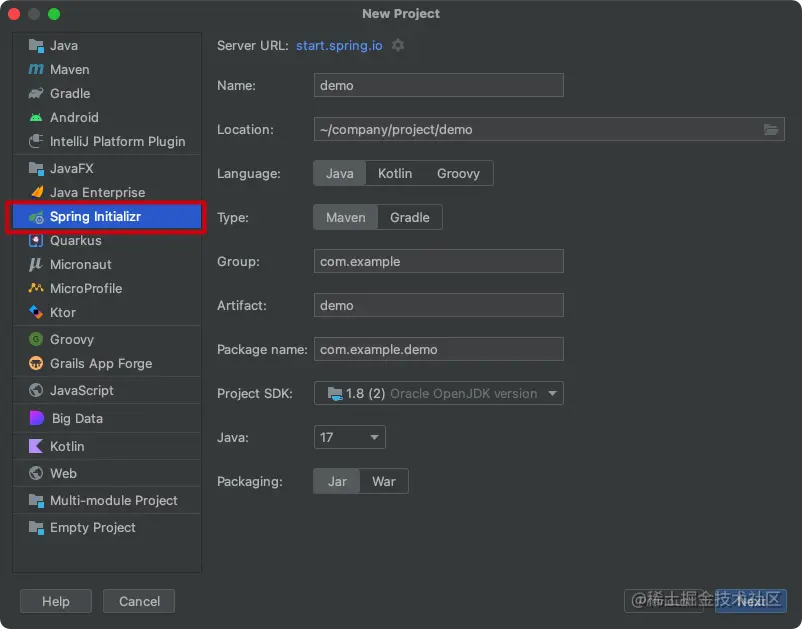Set packaging to War
This screenshot has height=629, width=802.
pos(384,481)
